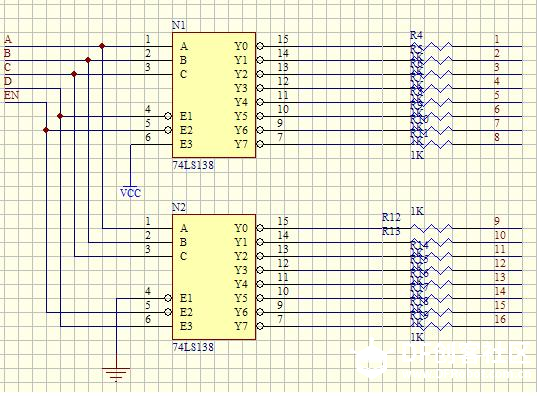Click the junction dot on input line B
This screenshot has width=537, height=396.
point(88,60)
